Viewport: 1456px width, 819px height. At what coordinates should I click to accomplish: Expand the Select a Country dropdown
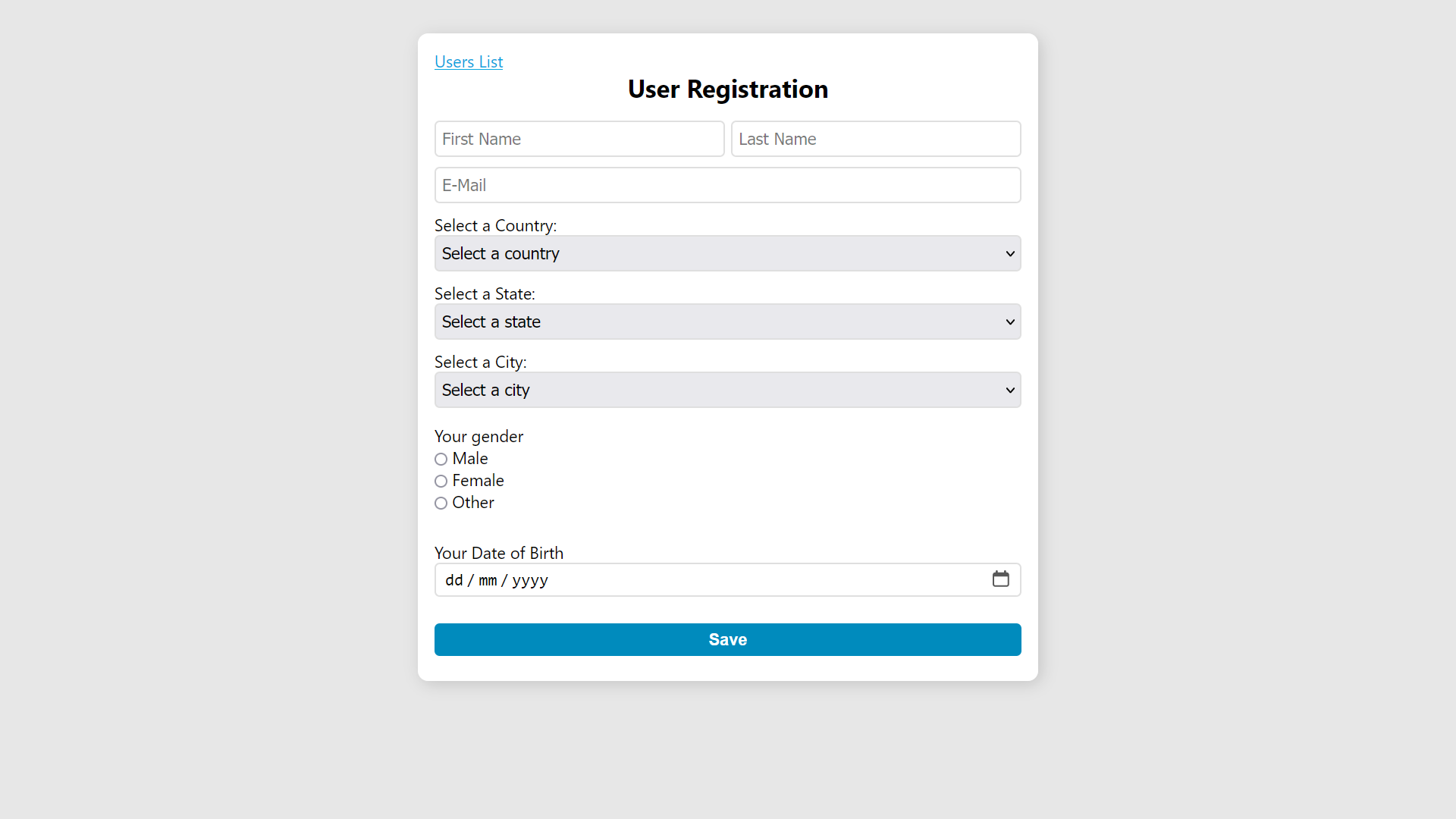tap(728, 253)
